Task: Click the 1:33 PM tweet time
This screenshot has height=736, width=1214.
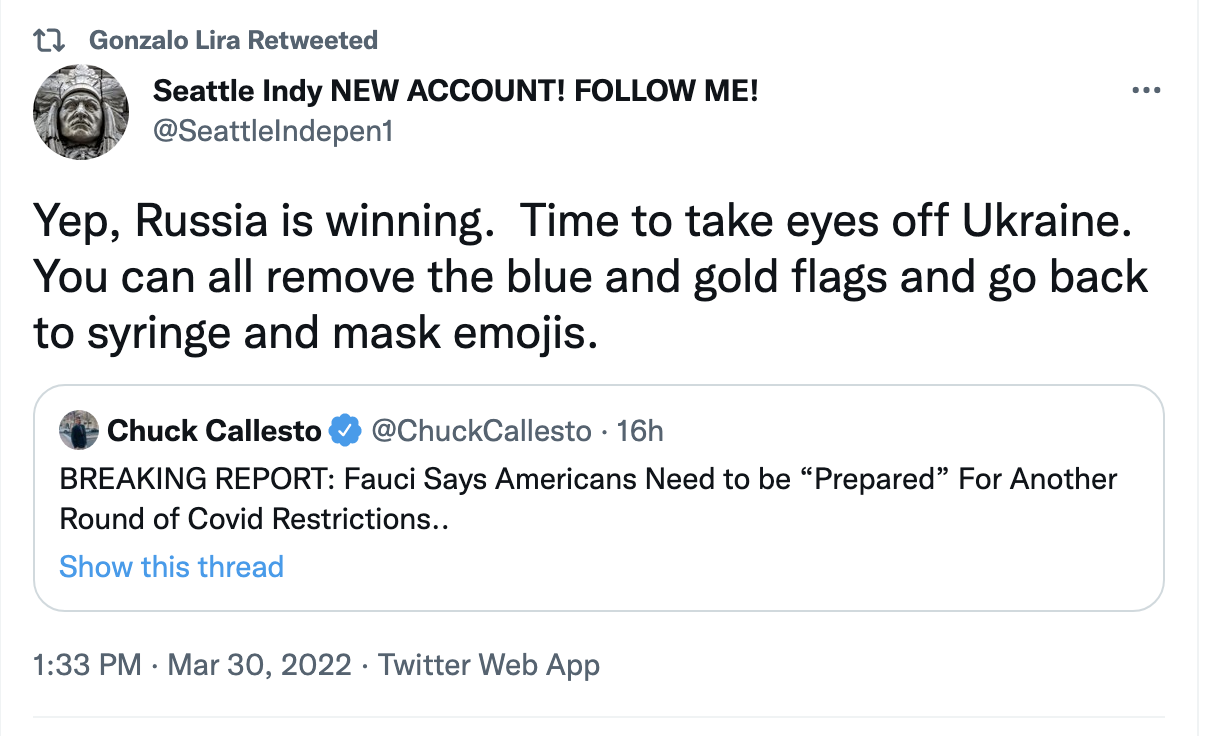Action: (x=87, y=665)
